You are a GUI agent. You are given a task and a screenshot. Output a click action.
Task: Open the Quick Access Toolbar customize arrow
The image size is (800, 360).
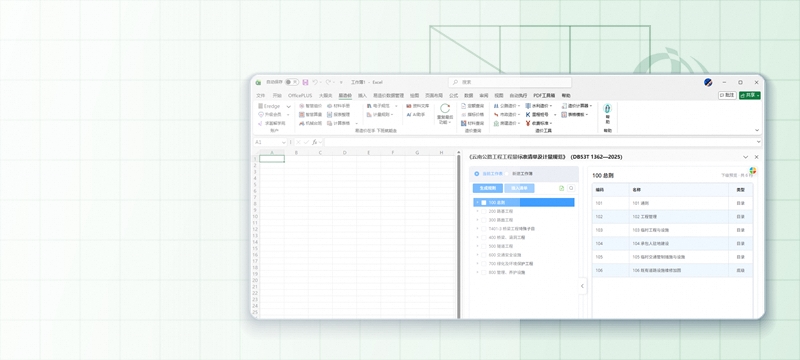tap(341, 82)
